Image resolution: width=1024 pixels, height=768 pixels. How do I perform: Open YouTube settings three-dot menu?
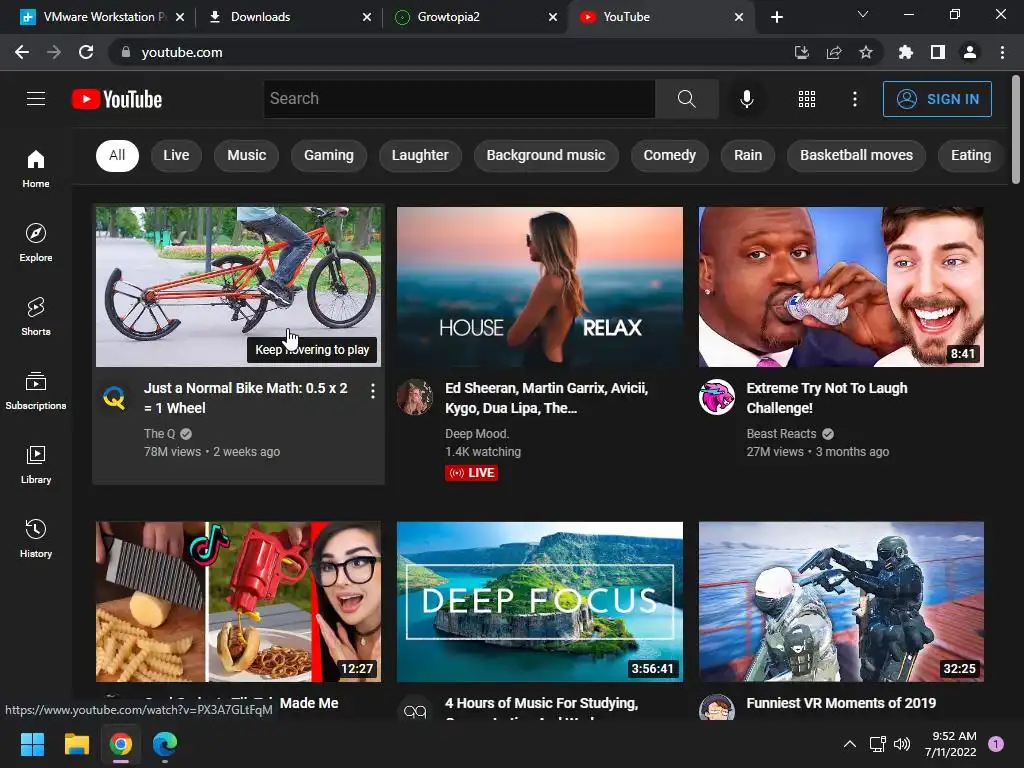coord(854,99)
